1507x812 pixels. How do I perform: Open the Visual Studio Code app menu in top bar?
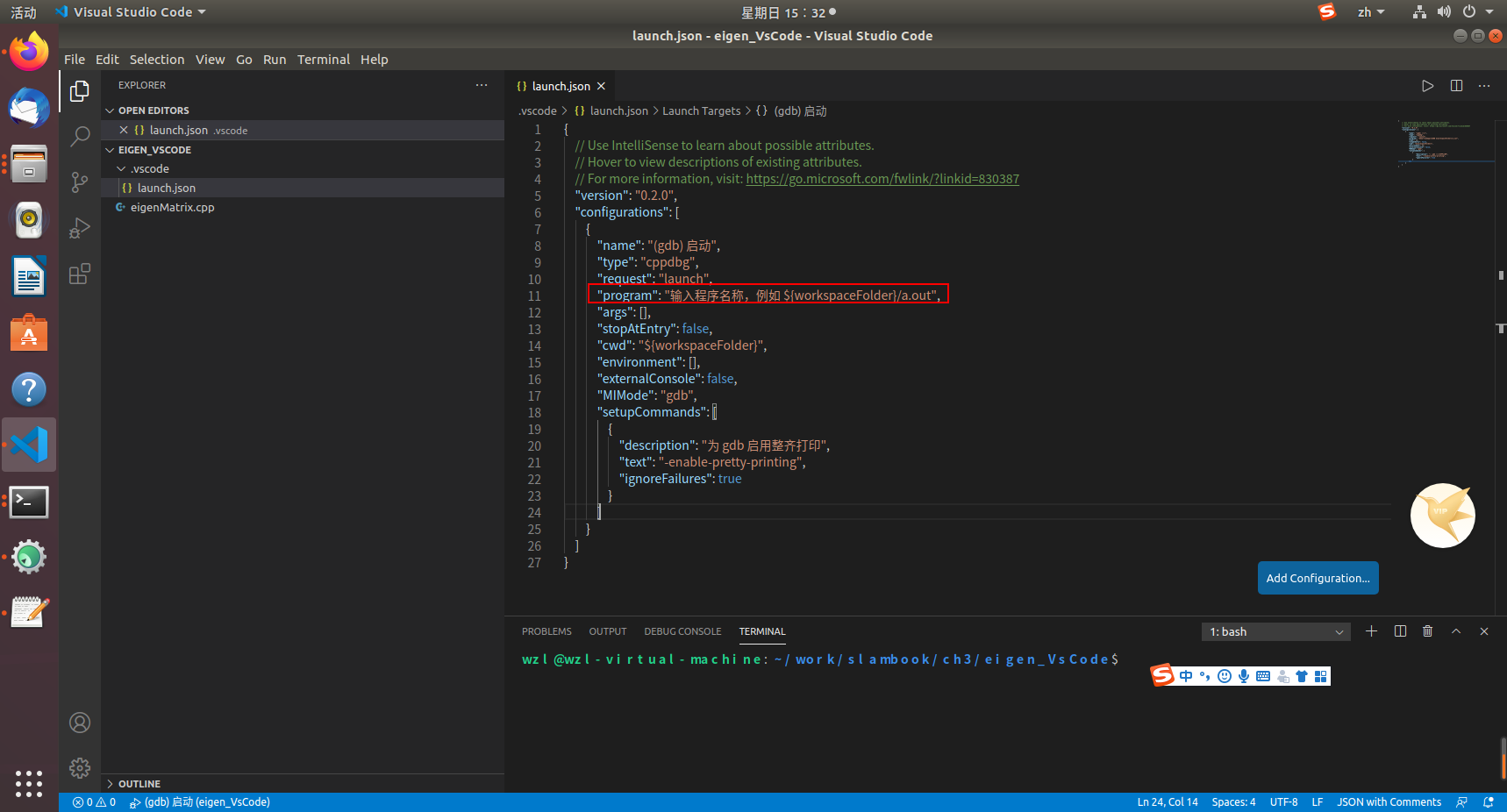pyautogui.click(x=130, y=12)
